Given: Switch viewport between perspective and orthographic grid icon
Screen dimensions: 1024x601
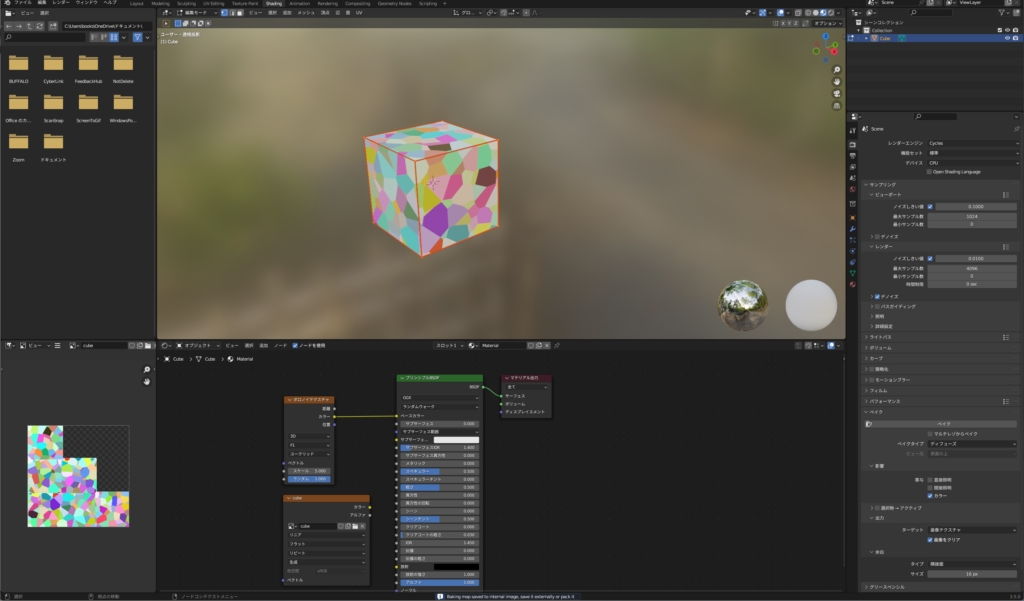Looking at the screenshot, I should [837, 105].
